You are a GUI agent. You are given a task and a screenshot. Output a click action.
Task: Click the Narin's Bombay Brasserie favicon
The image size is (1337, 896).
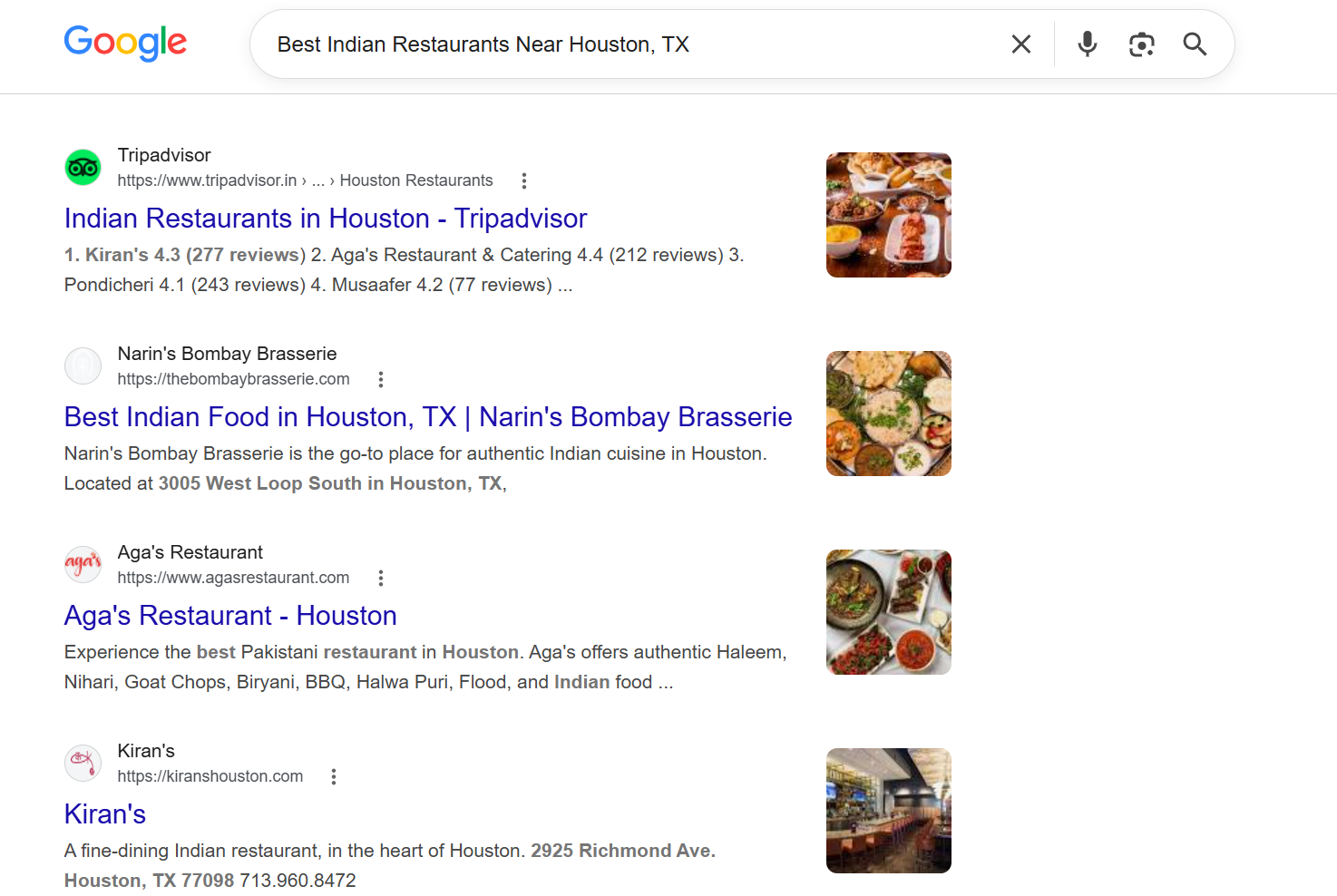click(83, 366)
